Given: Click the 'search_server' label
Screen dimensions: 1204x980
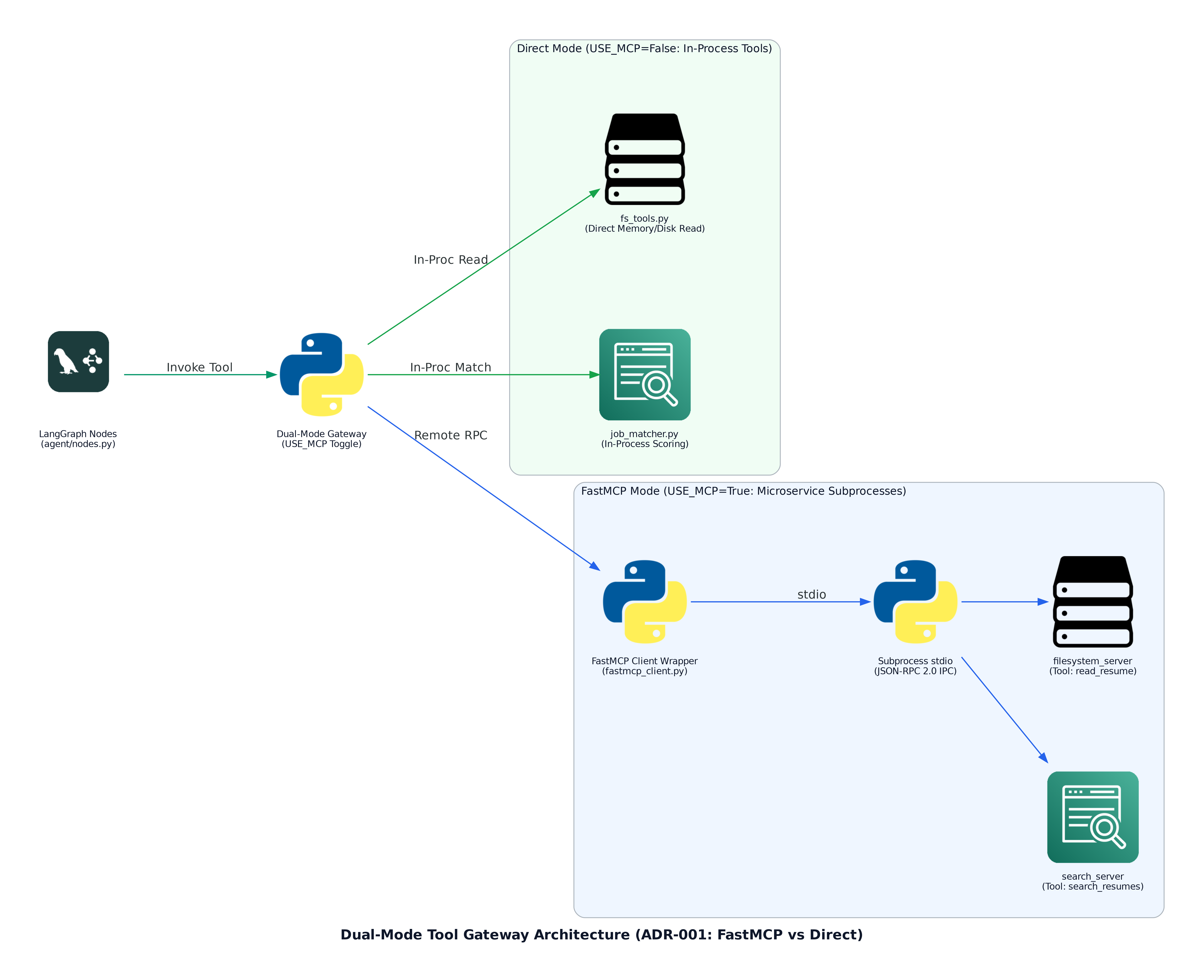Looking at the screenshot, I should pos(1093,877).
